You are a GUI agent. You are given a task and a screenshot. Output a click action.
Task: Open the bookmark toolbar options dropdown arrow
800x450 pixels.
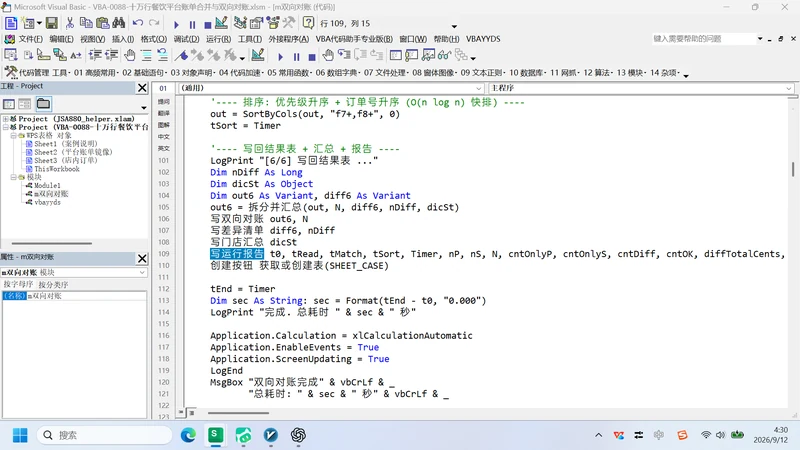[x=242, y=58]
